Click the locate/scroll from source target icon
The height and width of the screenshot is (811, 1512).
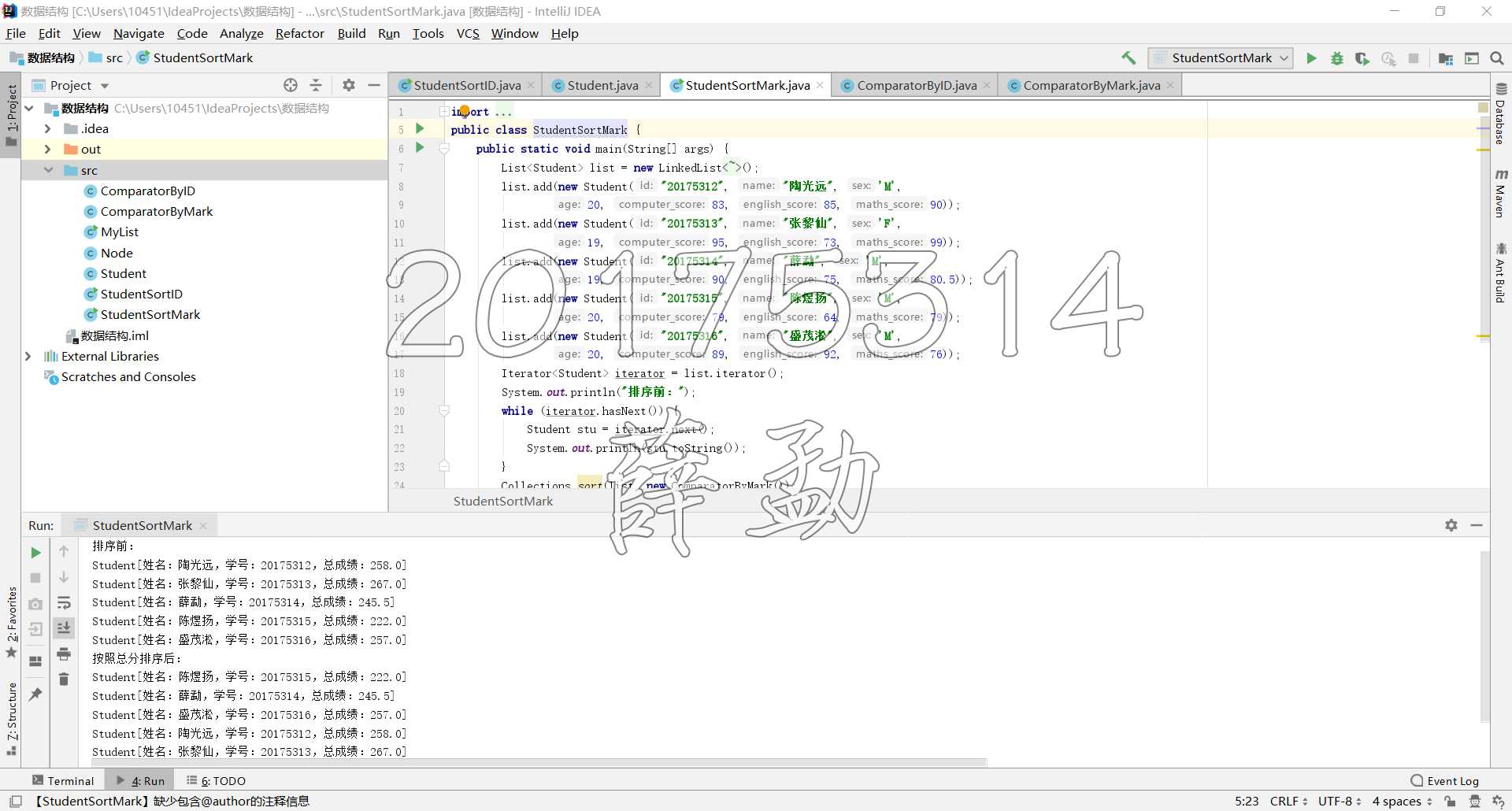pyautogui.click(x=291, y=85)
